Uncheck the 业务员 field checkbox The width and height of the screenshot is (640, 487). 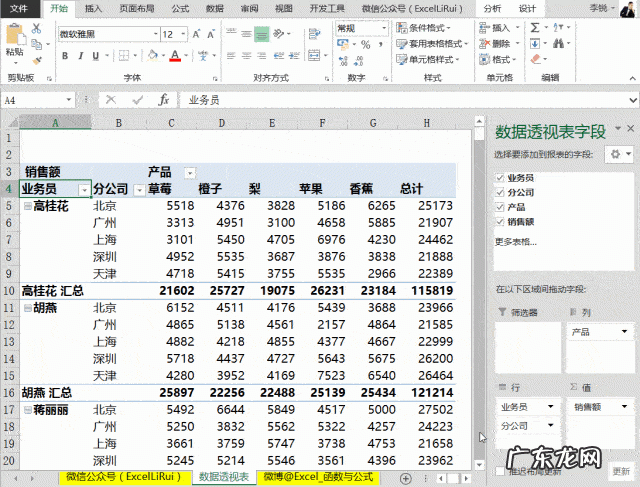point(499,177)
